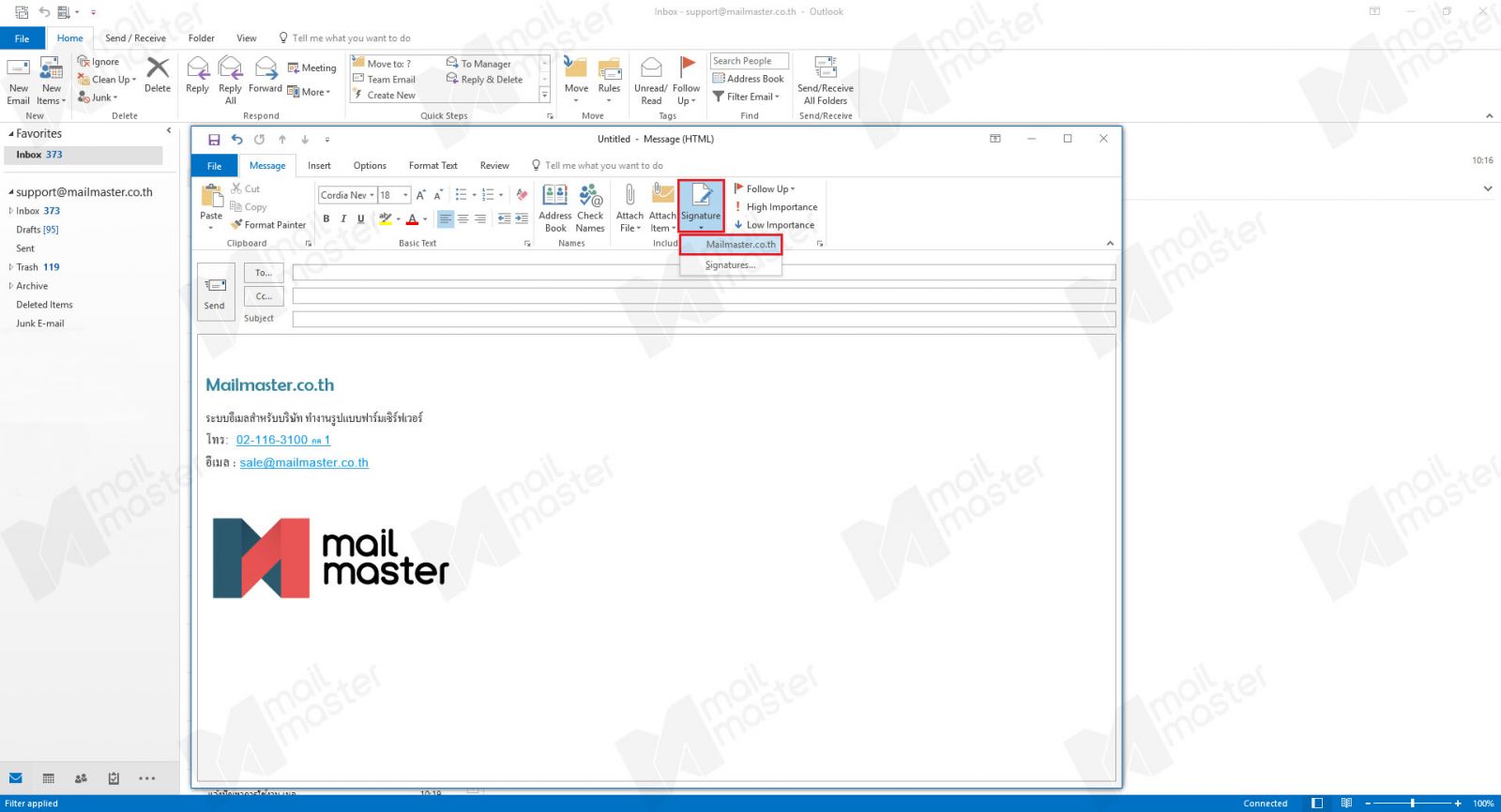Toggle High Importance flag
The height and width of the screenshot is (812, 1501).
[x=776, y=207]
